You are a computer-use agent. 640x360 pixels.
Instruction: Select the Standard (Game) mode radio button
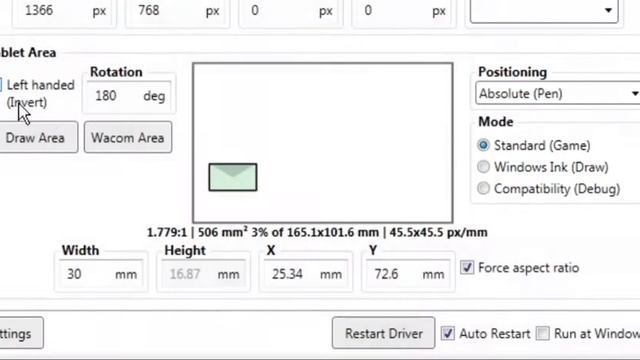tap(483, 145)
